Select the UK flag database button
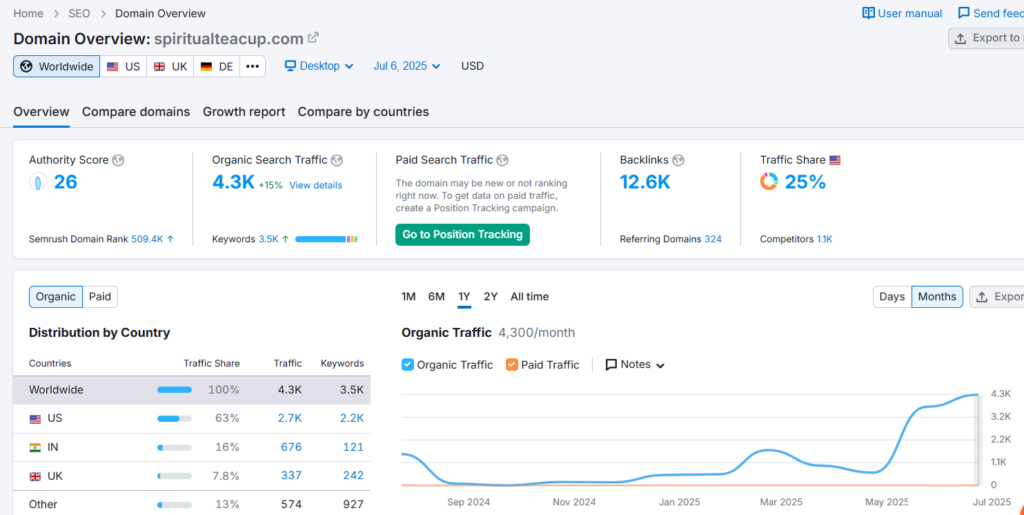 click(170, 67)
